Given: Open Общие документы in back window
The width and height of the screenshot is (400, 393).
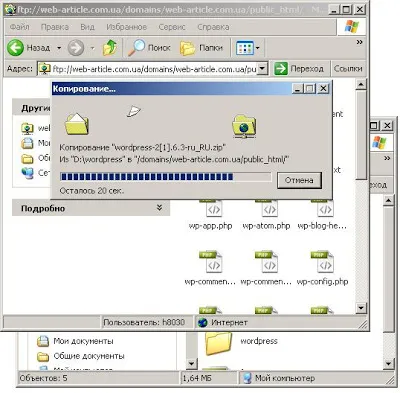Looking at the screenshot, I should point(81,356).
